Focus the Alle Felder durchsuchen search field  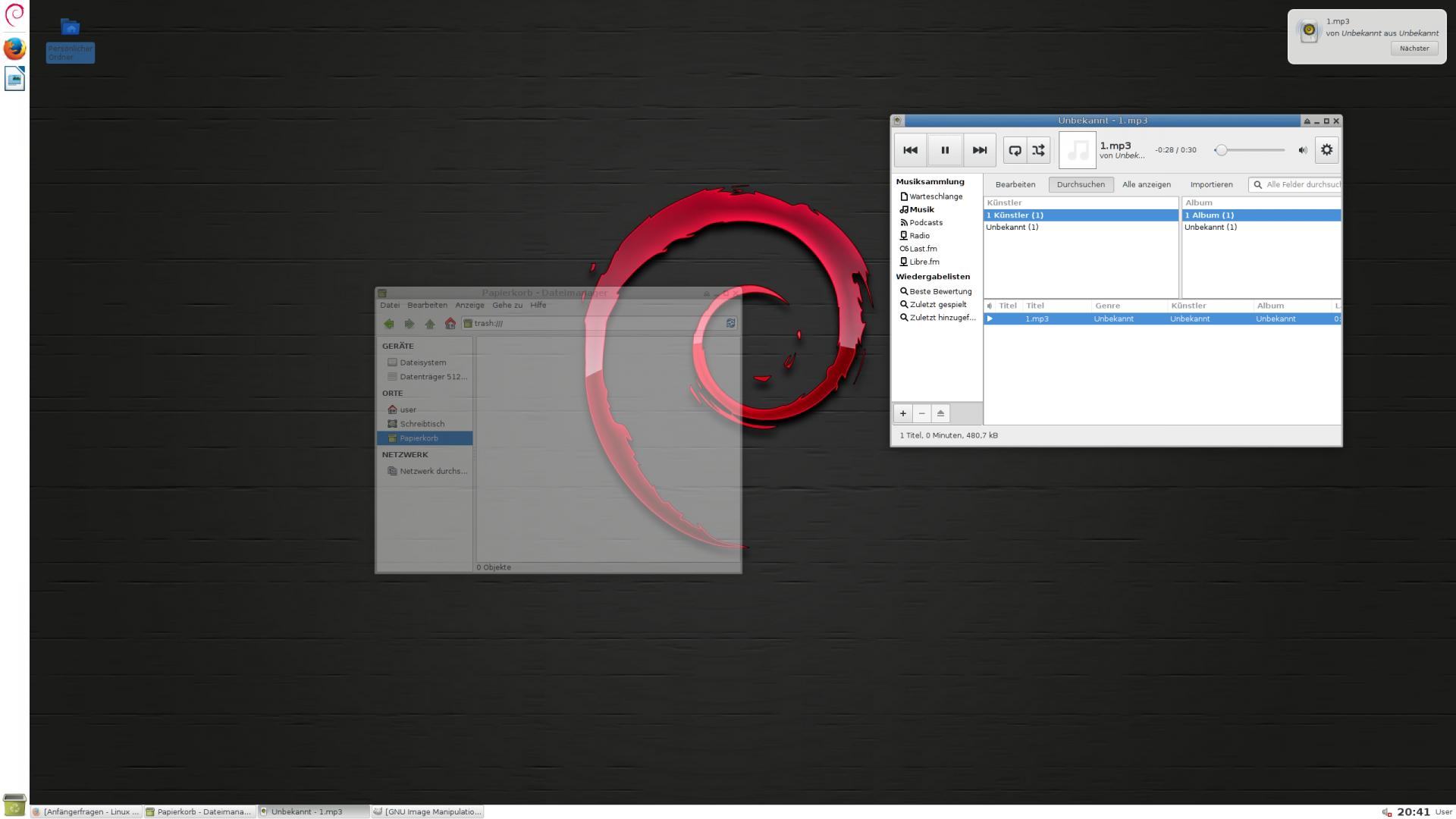coord(1294,184)
